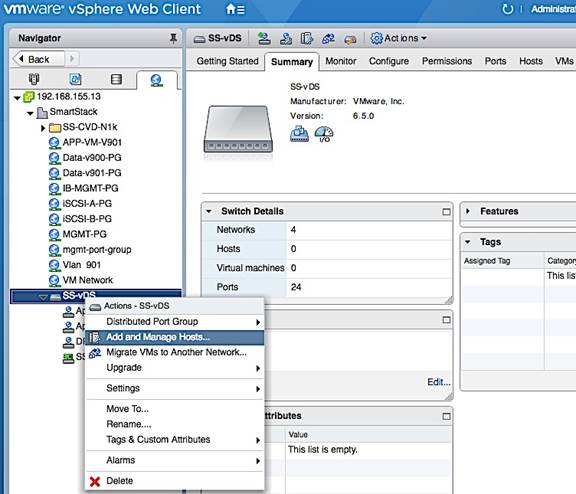The height and width of the screenshot is (494, 576).
Task: Select mgmt-port-group in tree
Action: point(97,250)
